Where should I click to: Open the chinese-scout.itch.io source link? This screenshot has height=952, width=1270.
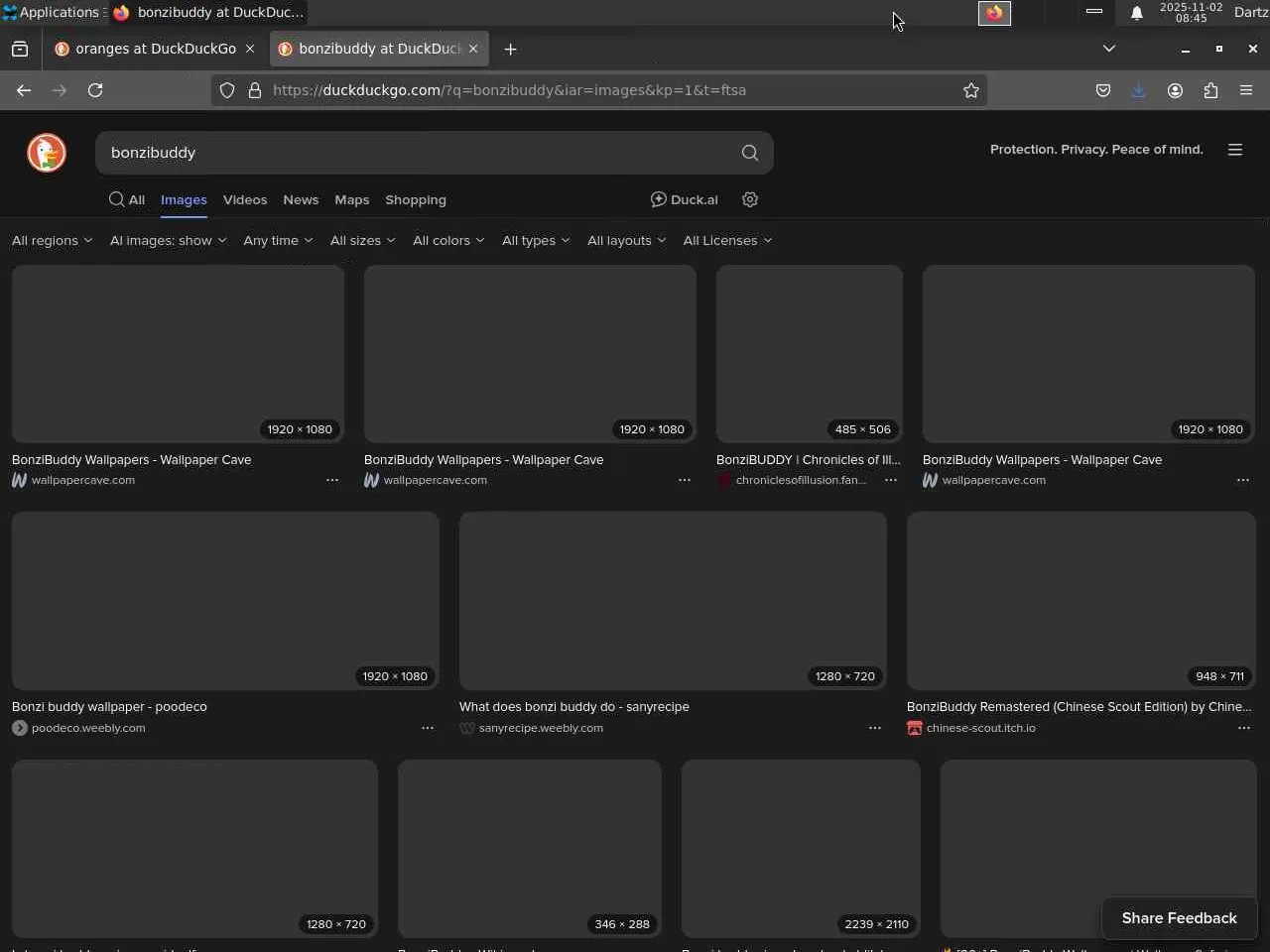(x=980, y=728)
